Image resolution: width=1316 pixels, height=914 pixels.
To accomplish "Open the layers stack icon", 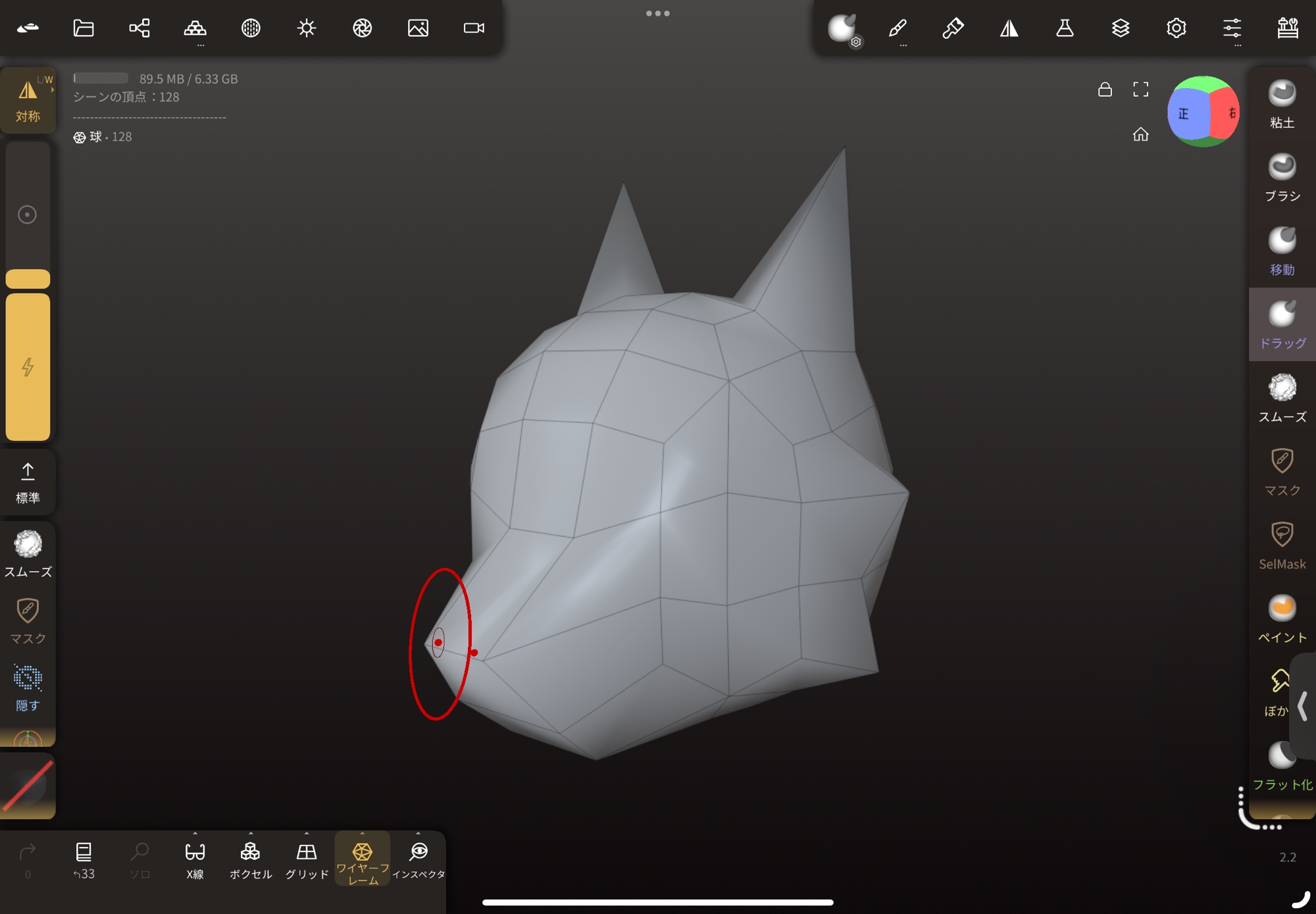I will 1121,28.
